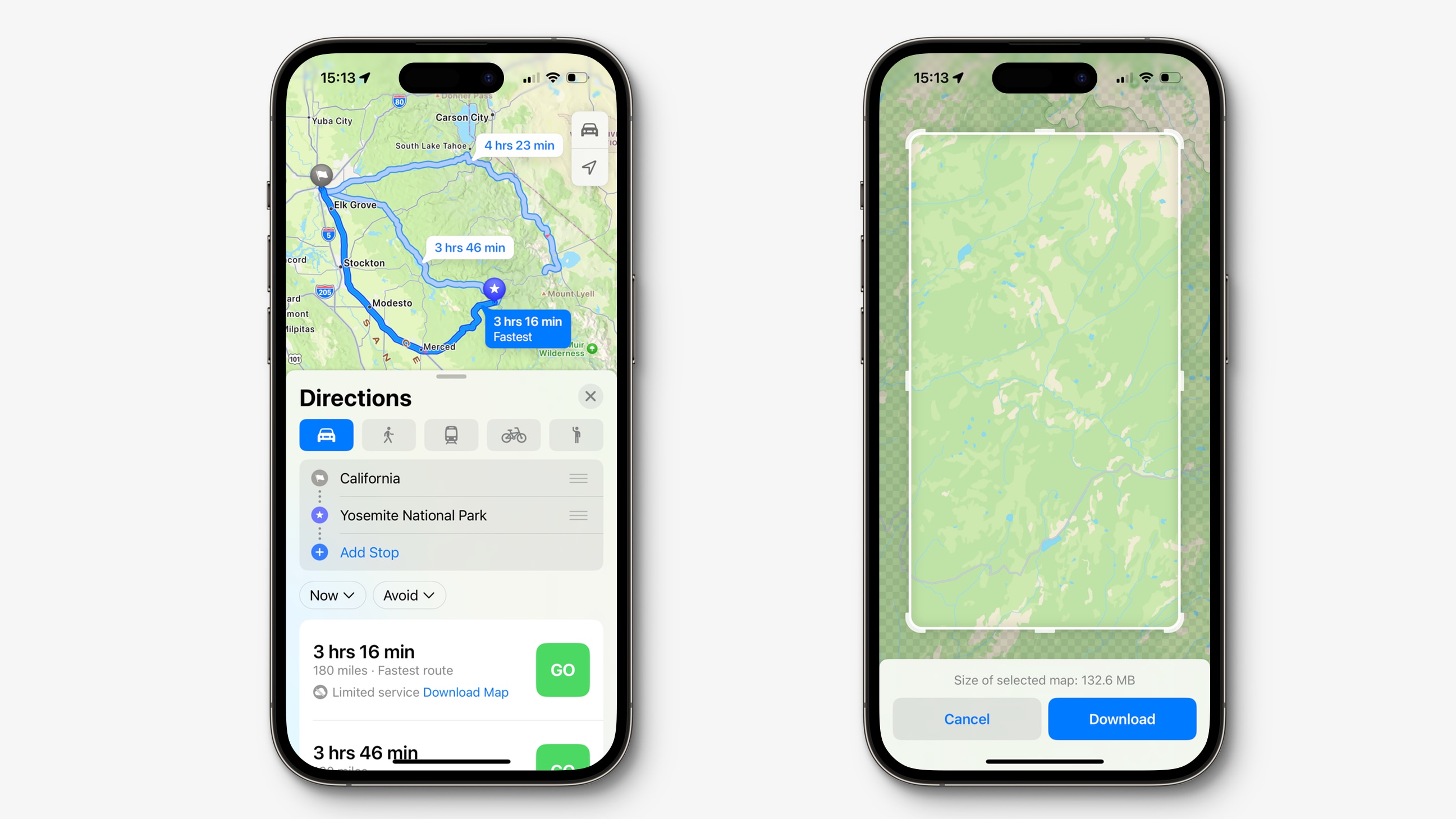Select the walking directions icon
The height and width of the screenshot is (819, 1456).
(x=388, y=435)
